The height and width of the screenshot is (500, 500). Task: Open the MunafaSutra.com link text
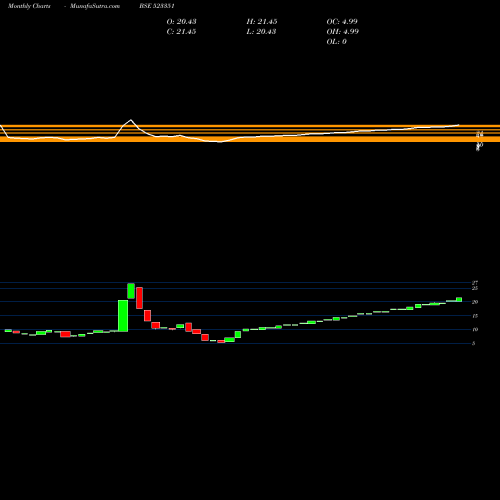coord(95,6)
